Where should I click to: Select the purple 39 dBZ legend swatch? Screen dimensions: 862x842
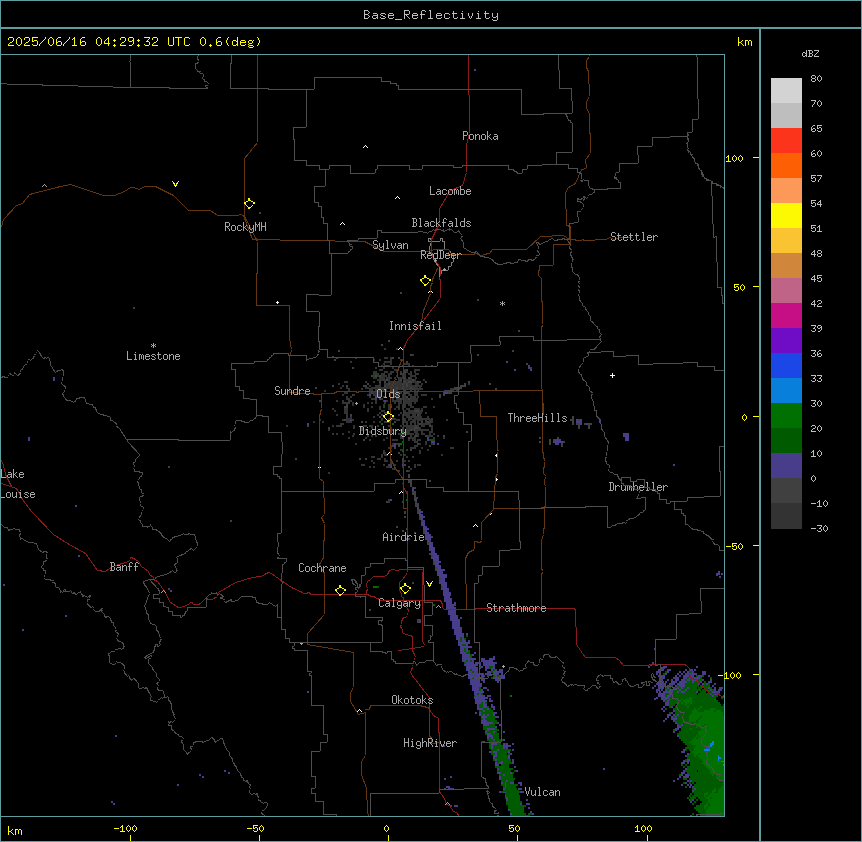(x=786, y=340)
